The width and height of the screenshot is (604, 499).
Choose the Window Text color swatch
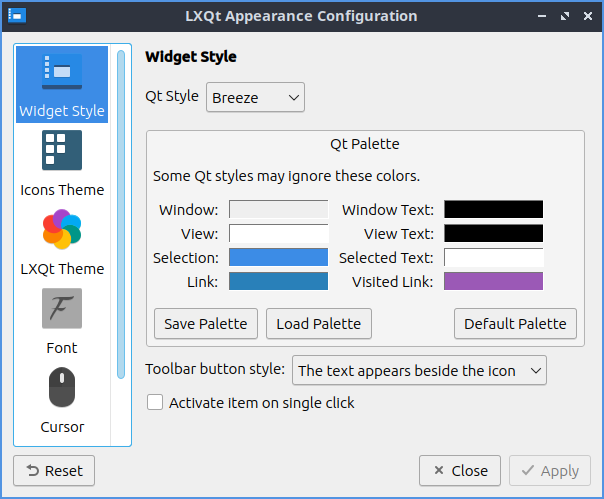pyautogui.click(x=493, y=210)
